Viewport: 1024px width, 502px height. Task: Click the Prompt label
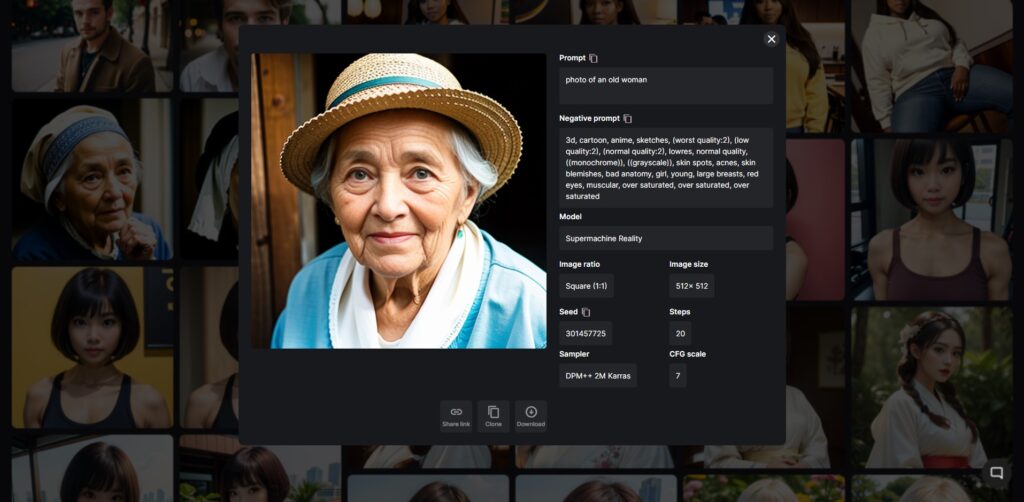click(x=573, y=58)
